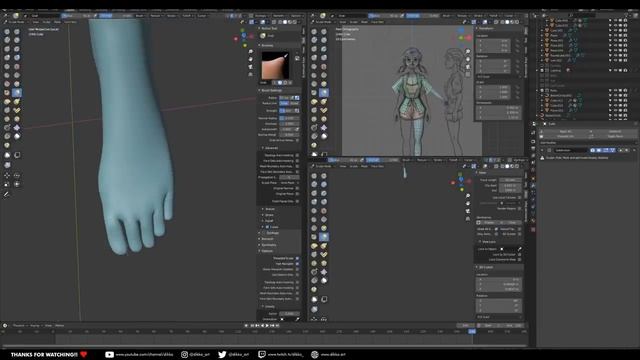Select the Draw Sharp brush in foot viewport
Viewport: 640px width, 360px height.
[17, 31]
